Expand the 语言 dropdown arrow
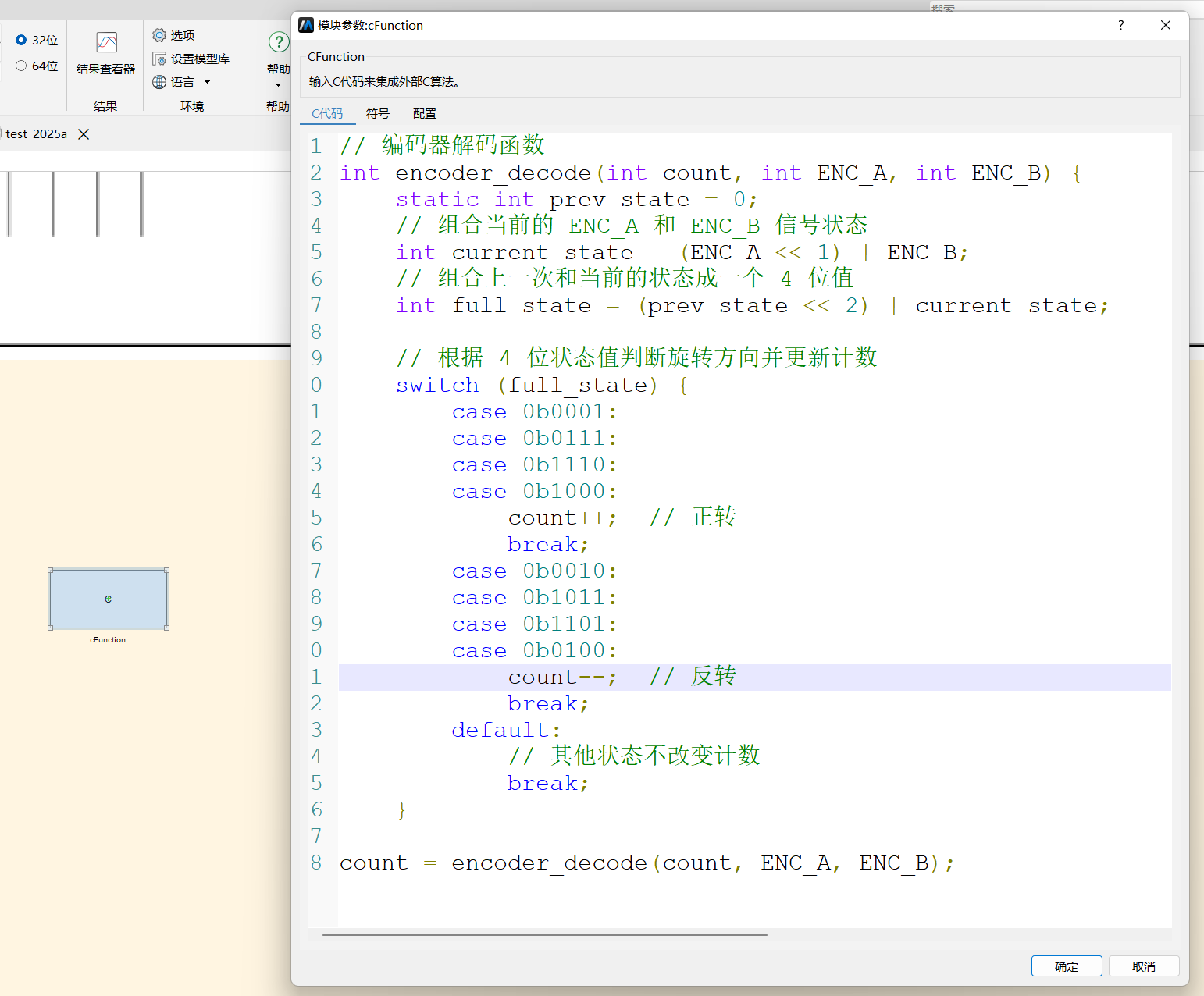 coord(207,82)
